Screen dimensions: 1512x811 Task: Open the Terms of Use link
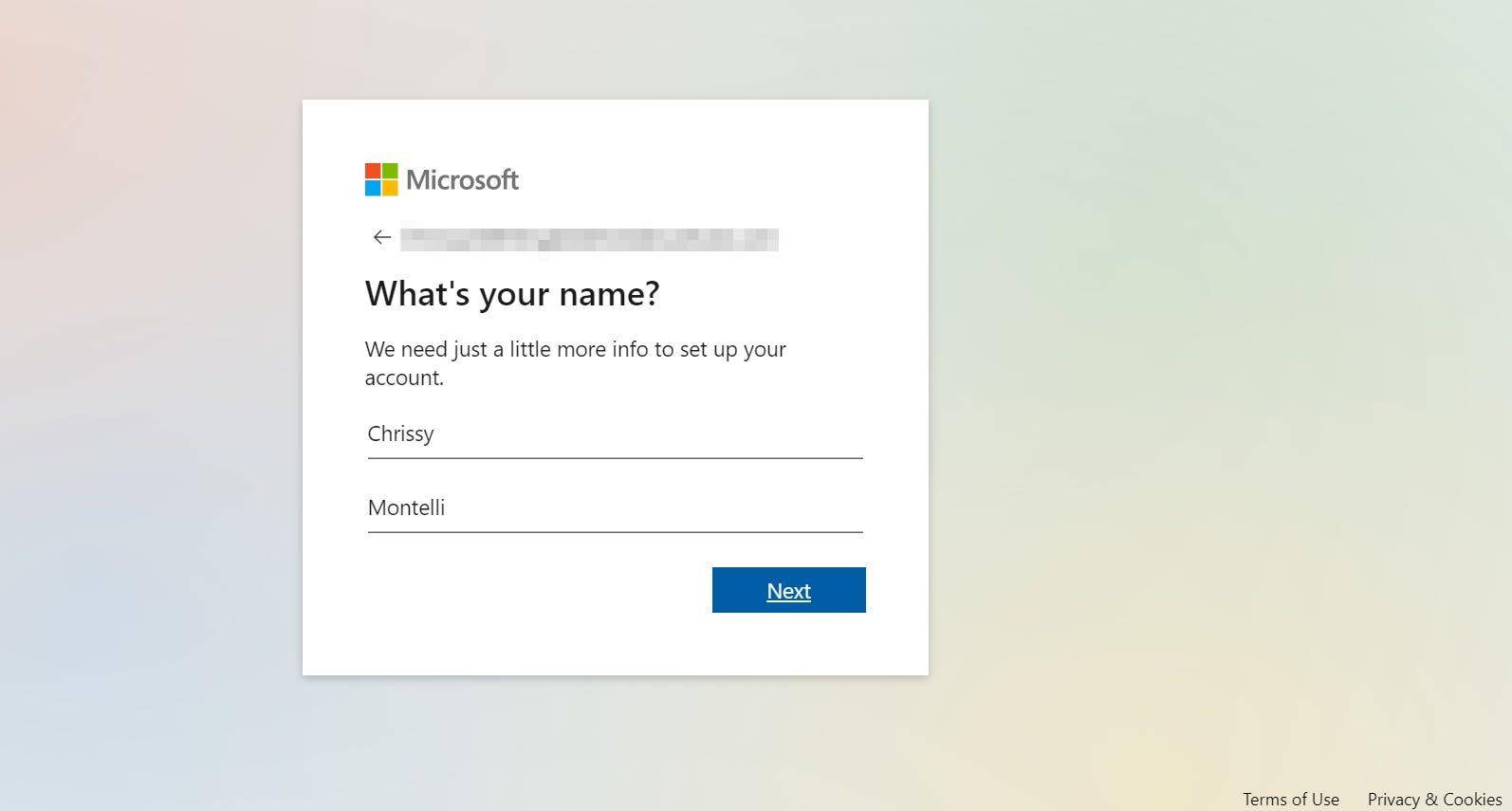pos(1291,800)
